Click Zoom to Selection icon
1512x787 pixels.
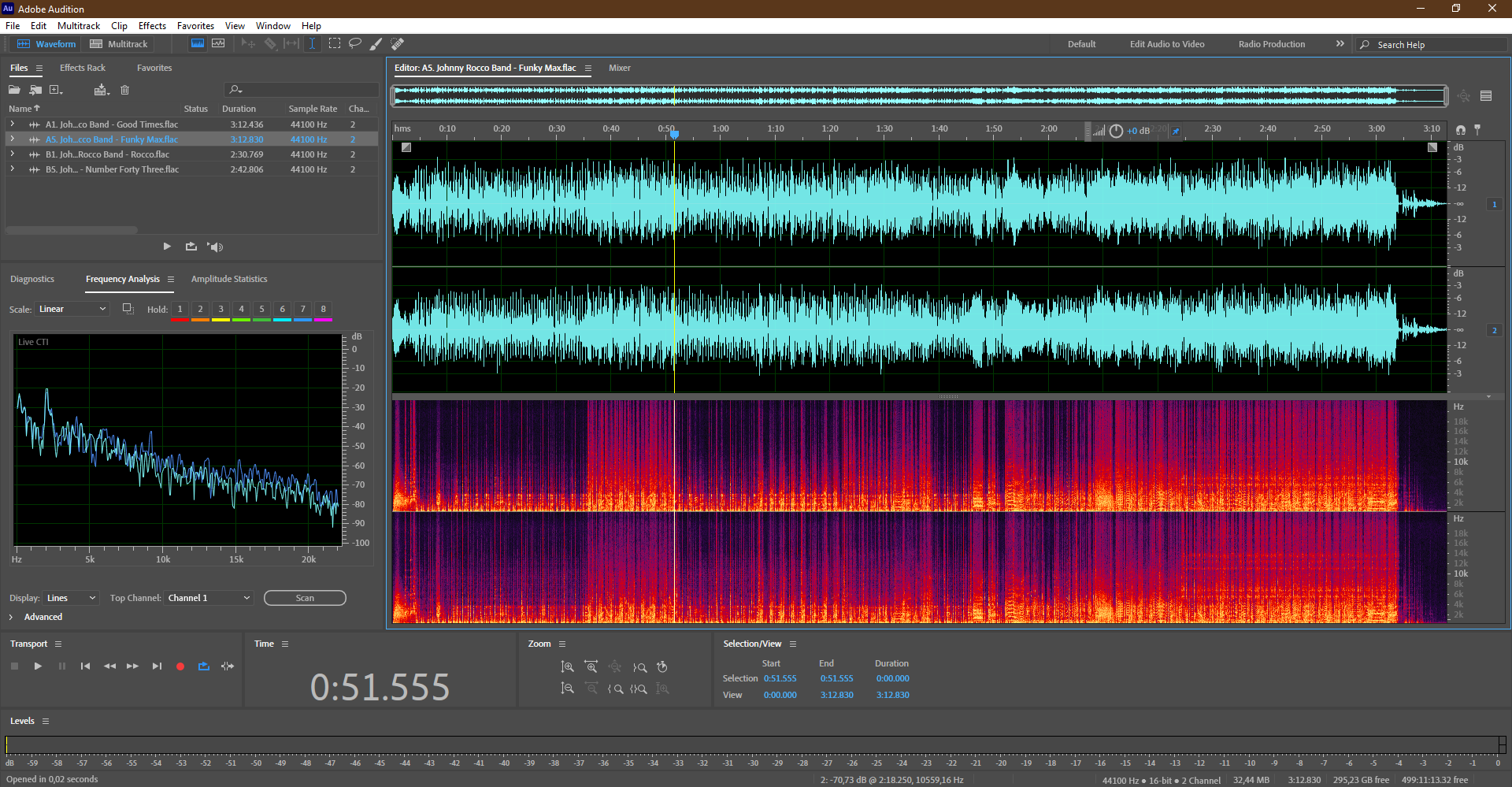pos(639,689)
